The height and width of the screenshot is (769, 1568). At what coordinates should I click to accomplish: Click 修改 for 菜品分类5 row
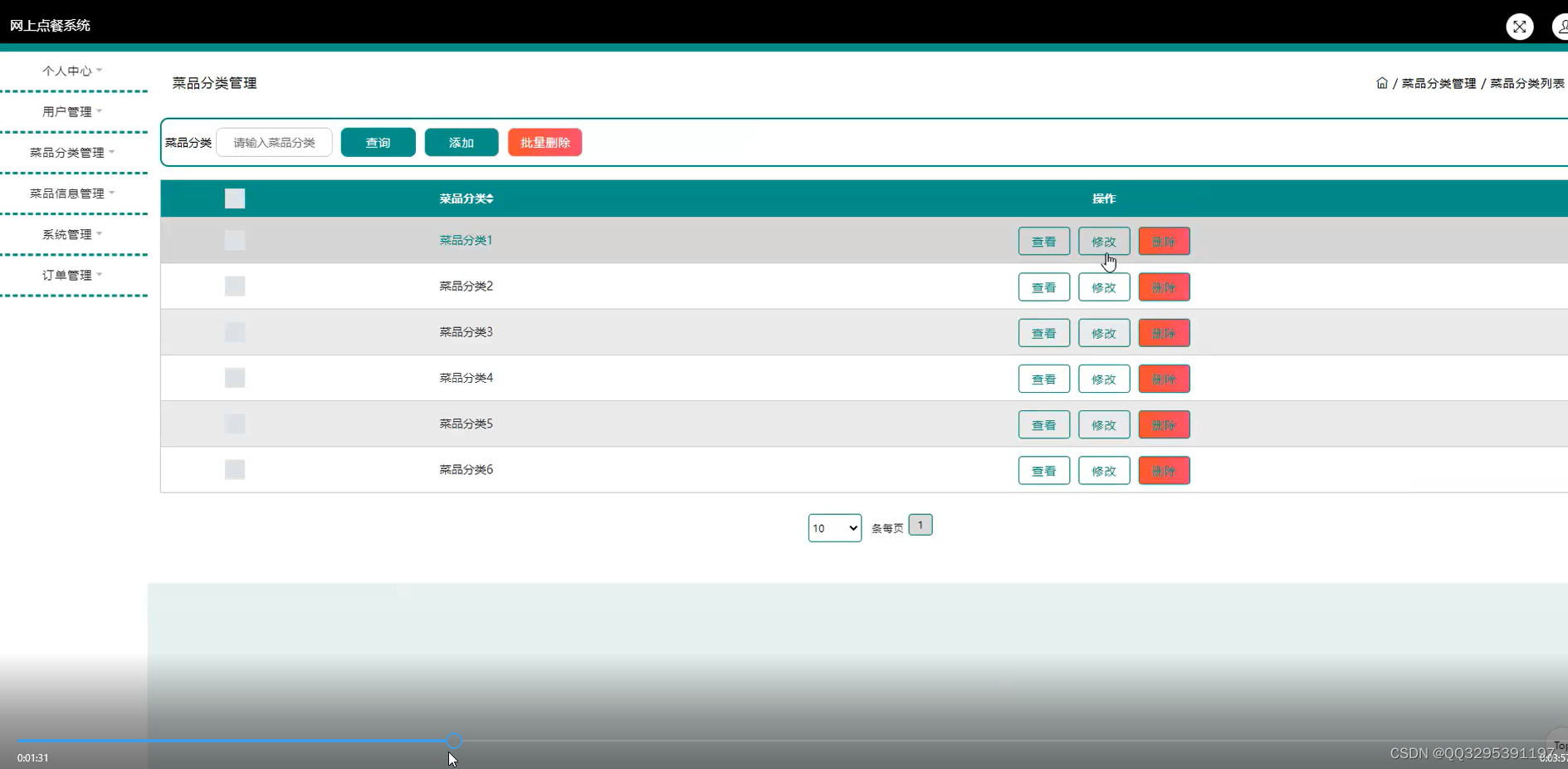click(x=1104, y=424)
